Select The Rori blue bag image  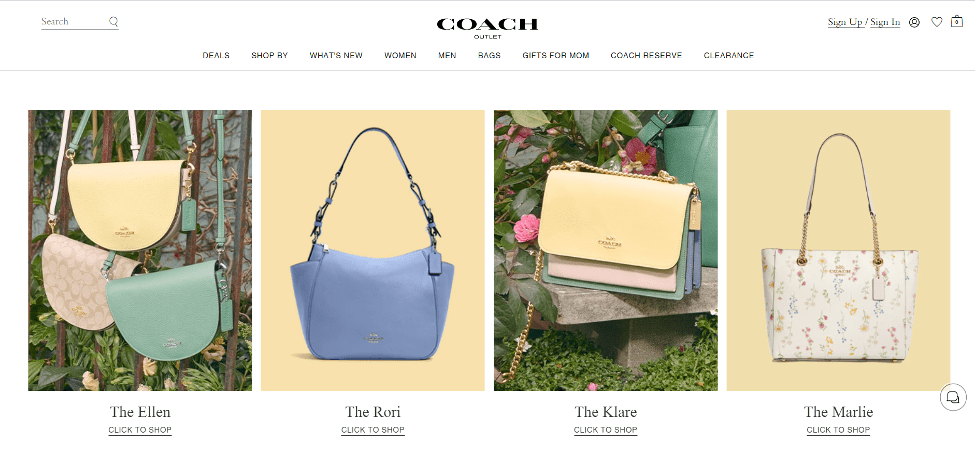click(373, 251)
